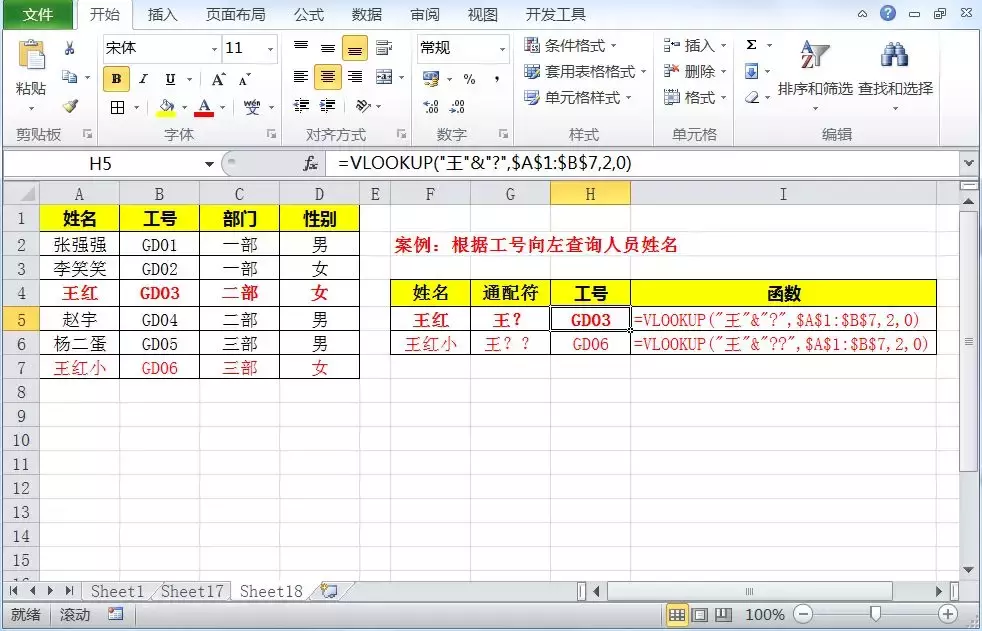Click the Clear eraser icon
Screen dimensions: 982x631
point(752,98)
